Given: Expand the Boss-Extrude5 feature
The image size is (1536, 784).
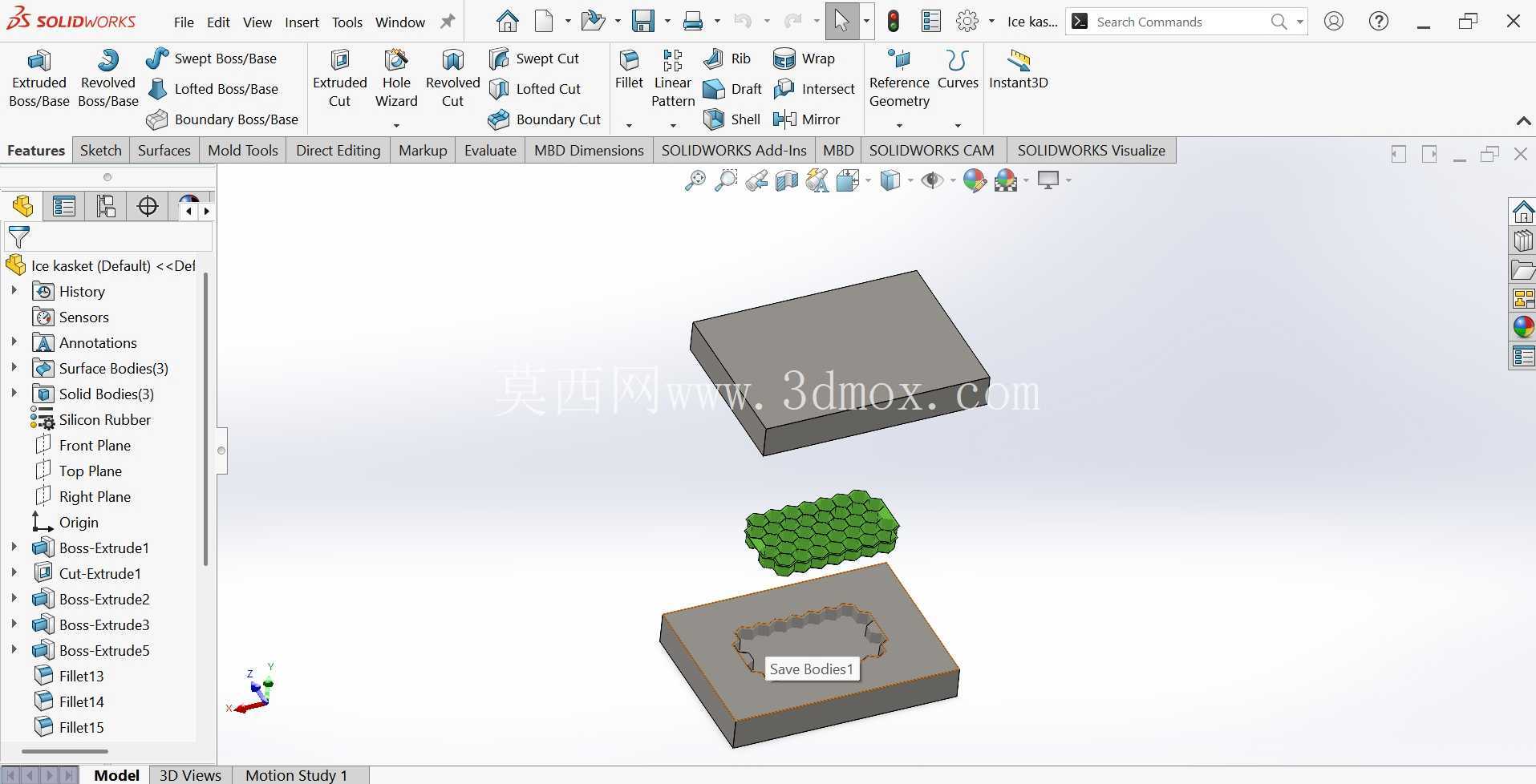Looking at the screenshot, I should (x=14, y=650).
